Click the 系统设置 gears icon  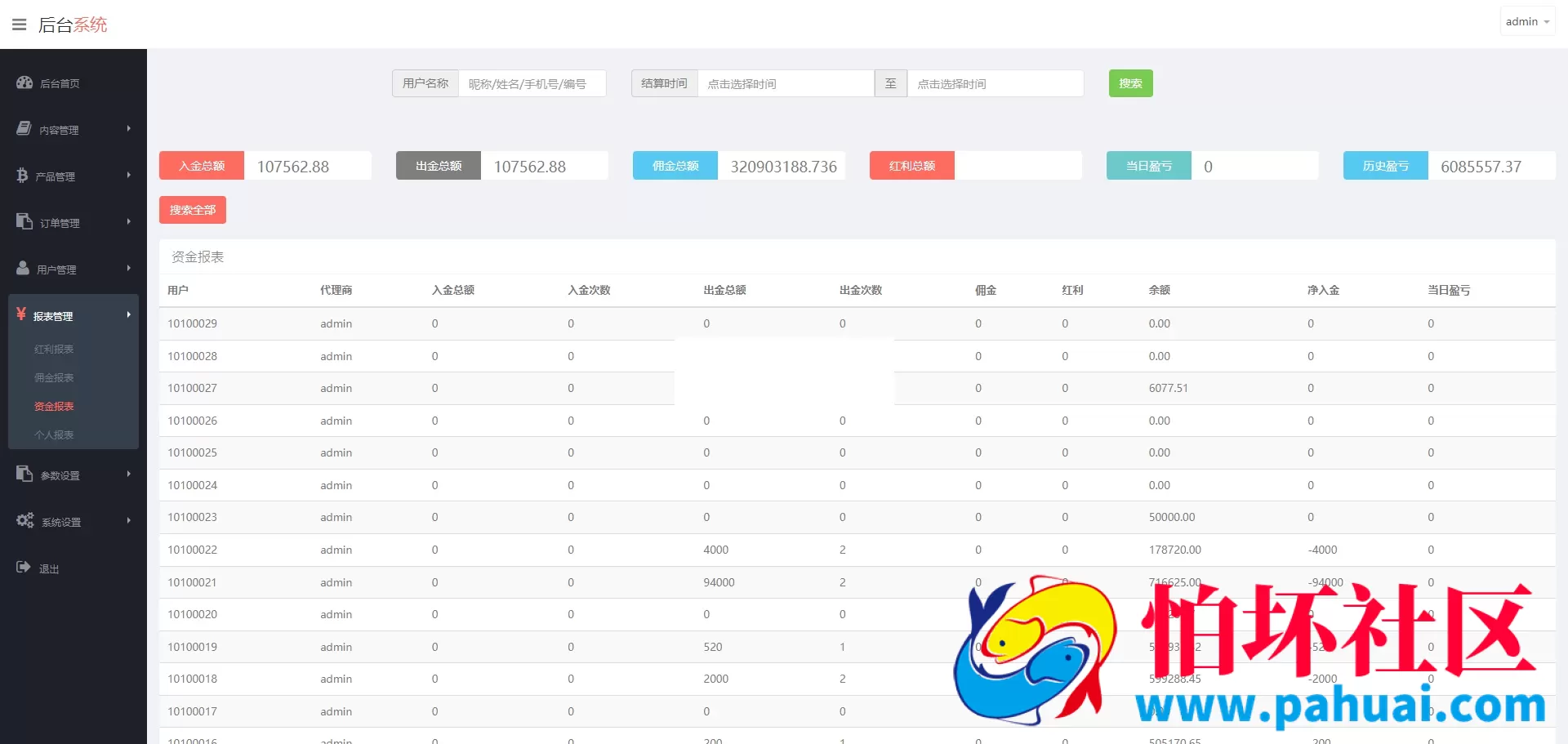25,521
